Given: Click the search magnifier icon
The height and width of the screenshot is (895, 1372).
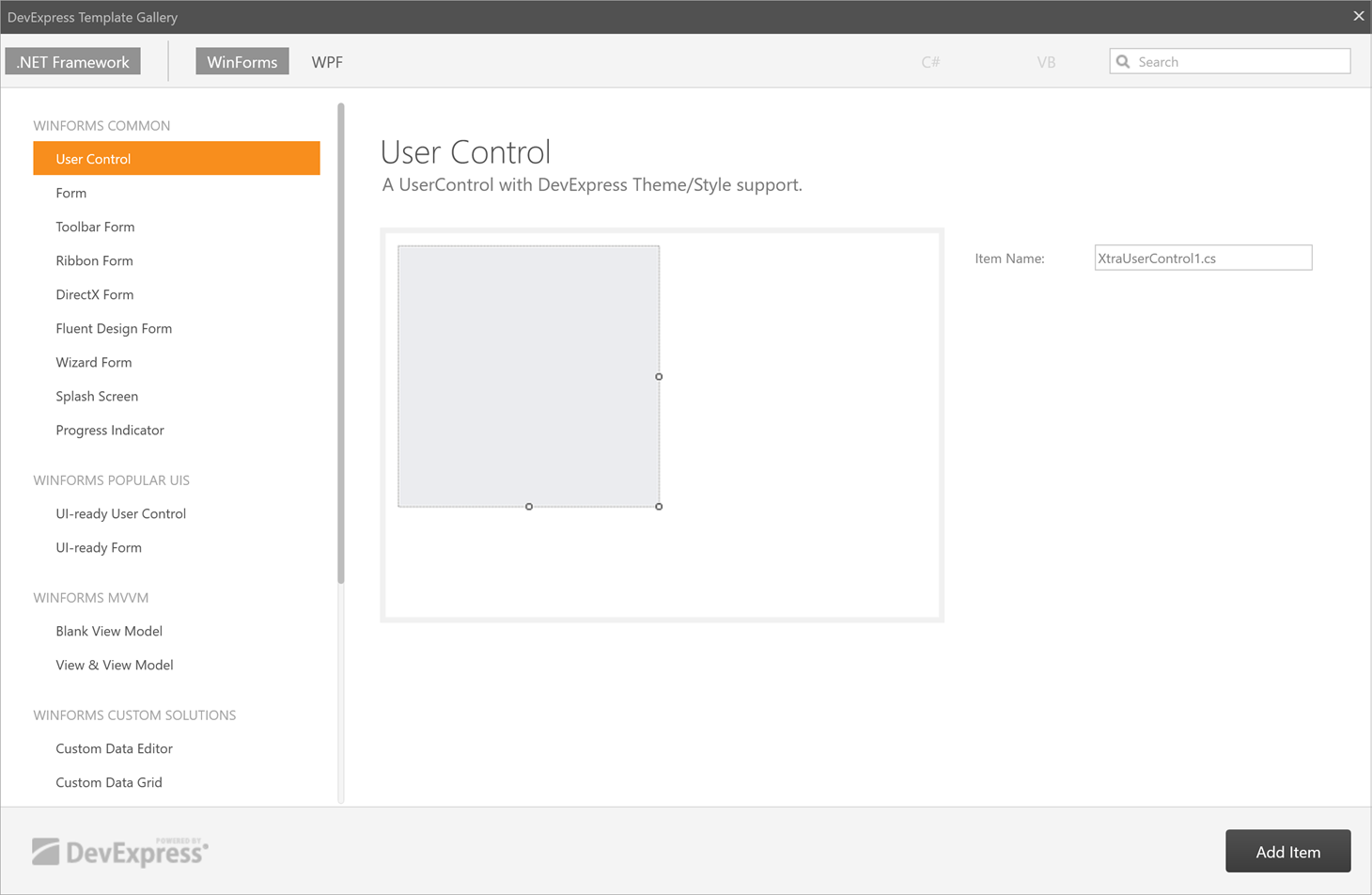Looking at the screenshot, I should (x=1122, y=62).
